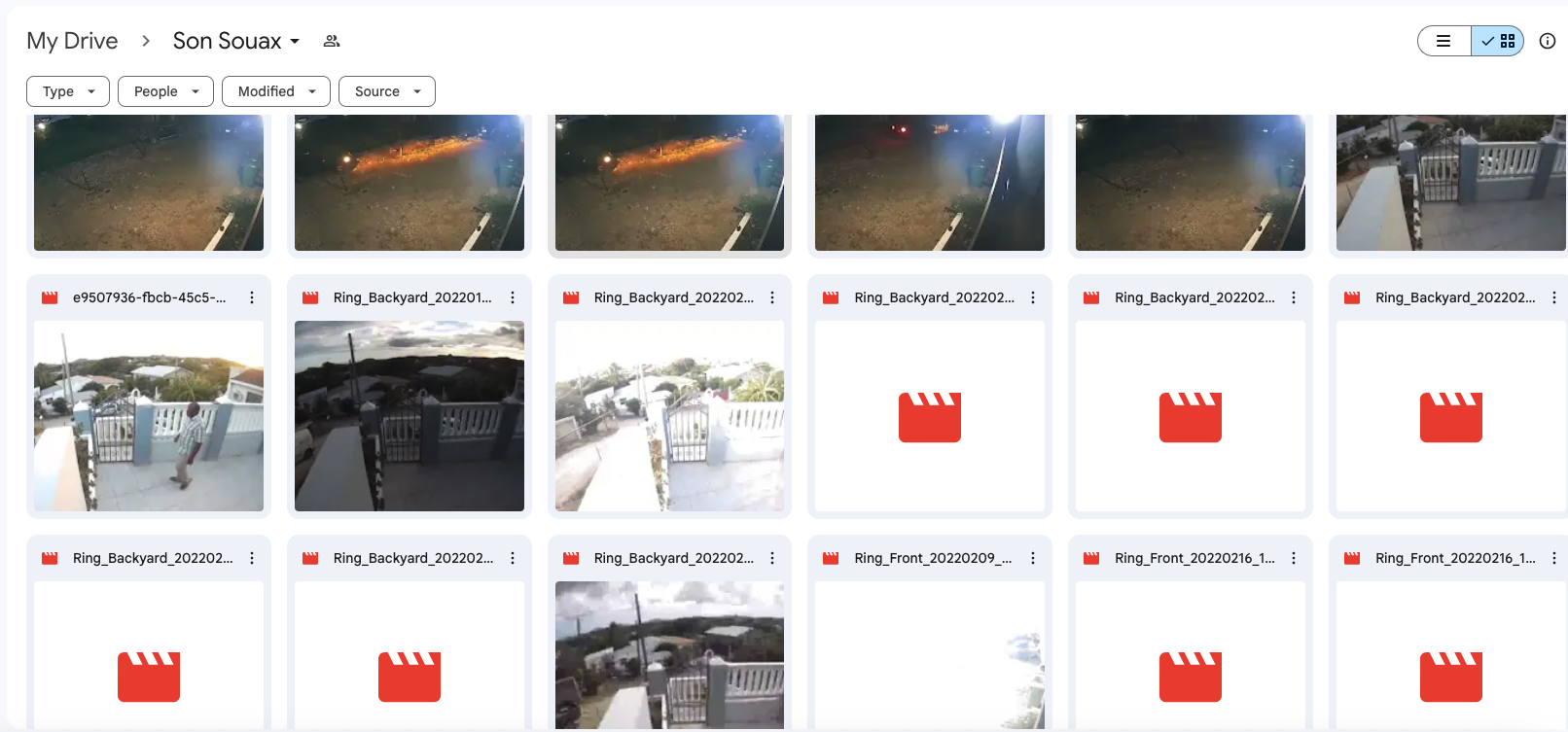1568x732 pixels.
Task: Switch to grid layout view
Action: [1498, 41]
